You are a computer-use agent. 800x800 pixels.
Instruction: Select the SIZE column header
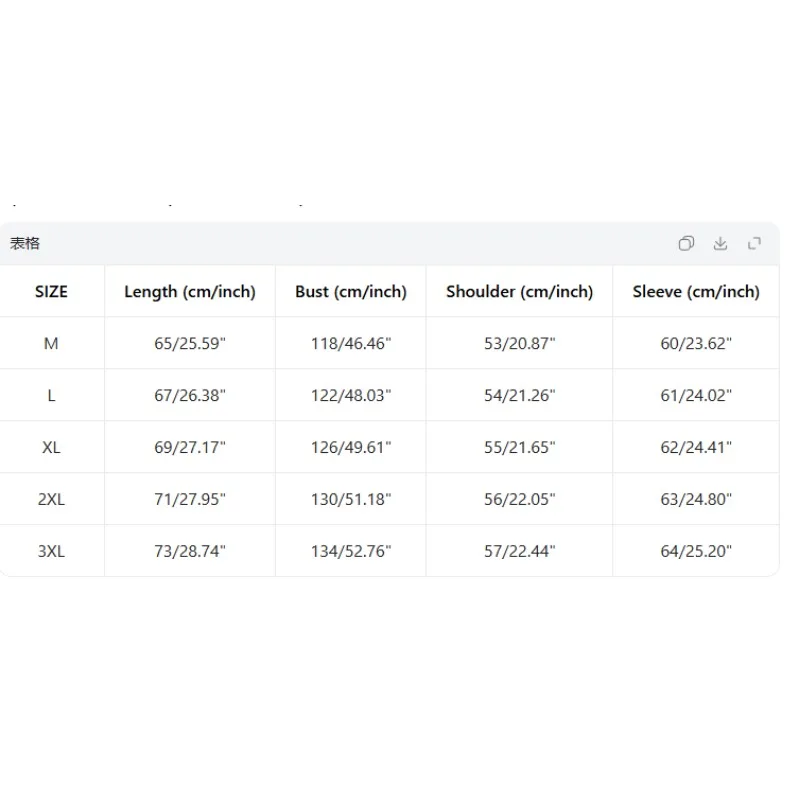[51, 291]
